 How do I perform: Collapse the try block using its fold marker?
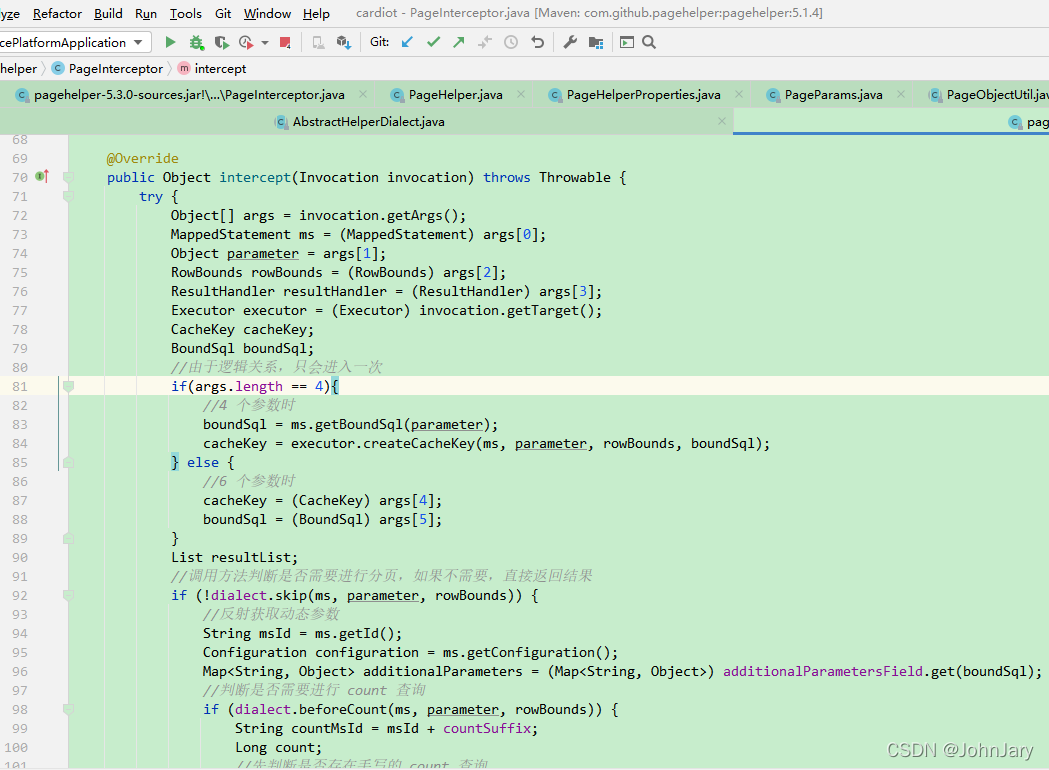click(x=66, y=196)
